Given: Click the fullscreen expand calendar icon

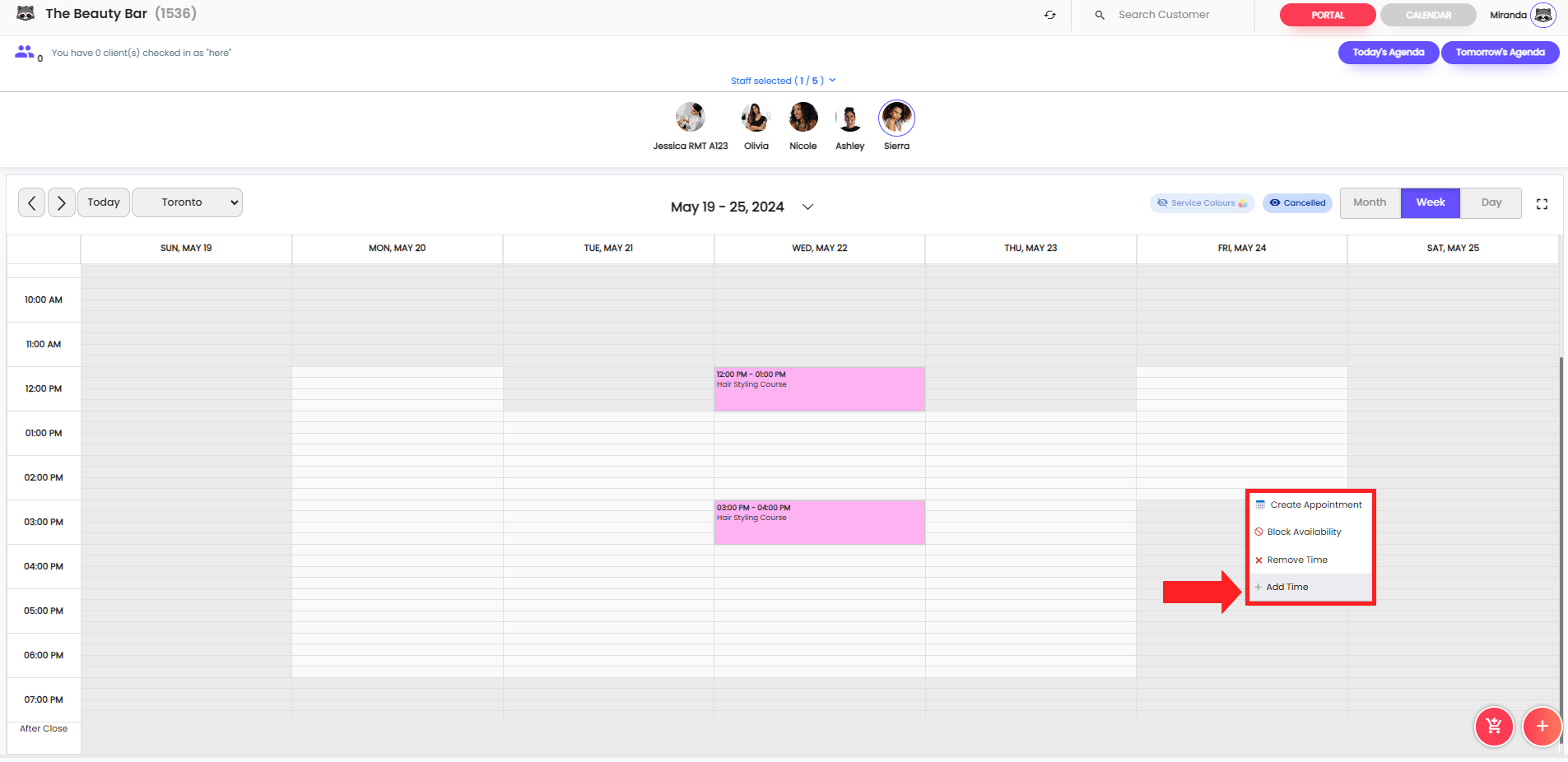Looking at the screenshot, I should point(1542,203).
